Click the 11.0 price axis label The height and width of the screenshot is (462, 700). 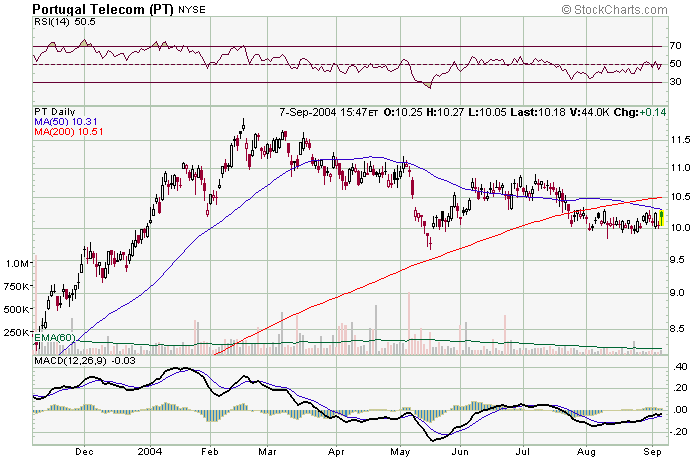coord(680,168)
